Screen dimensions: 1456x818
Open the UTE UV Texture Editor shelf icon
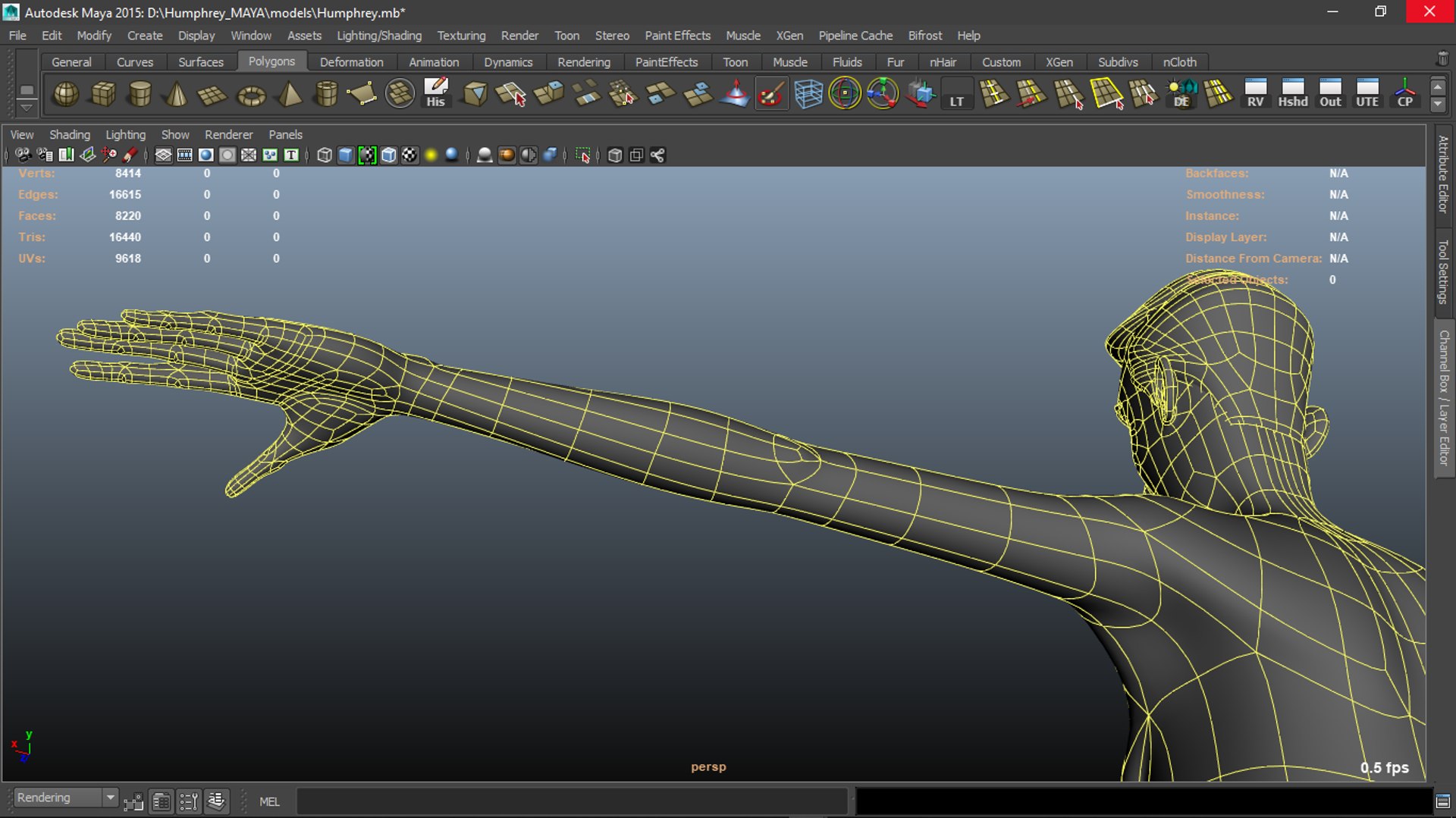click(1367, 93)
